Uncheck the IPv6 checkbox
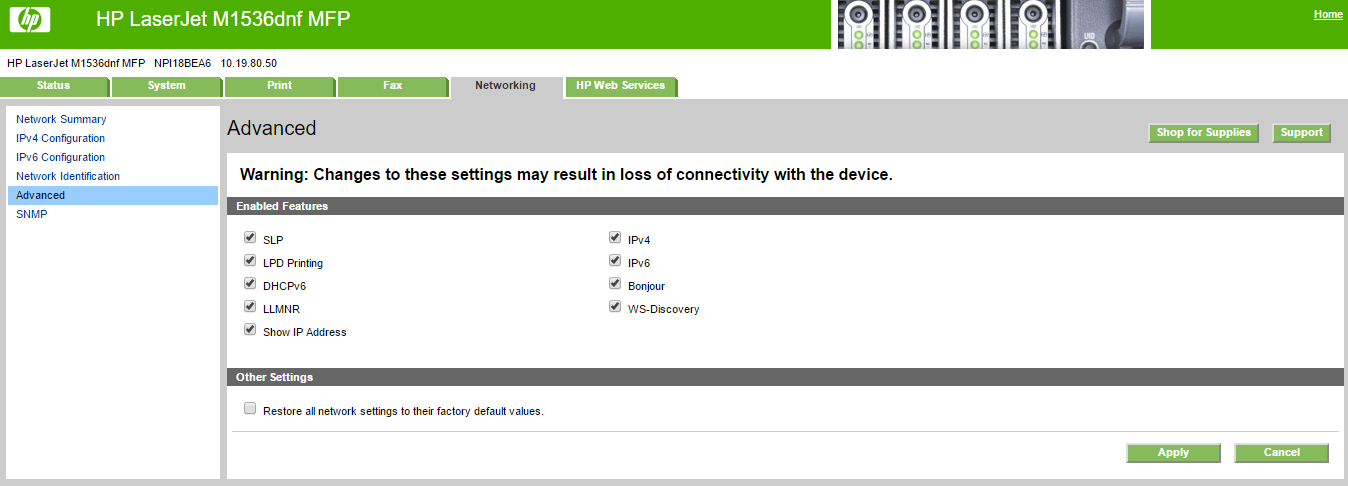Viewport: 1348px width, 486px height. pos(615,261)
